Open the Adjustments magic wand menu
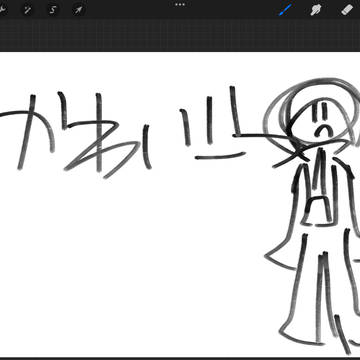The width and height of the screenshot is (360, 360). click(x=28, y=10)
